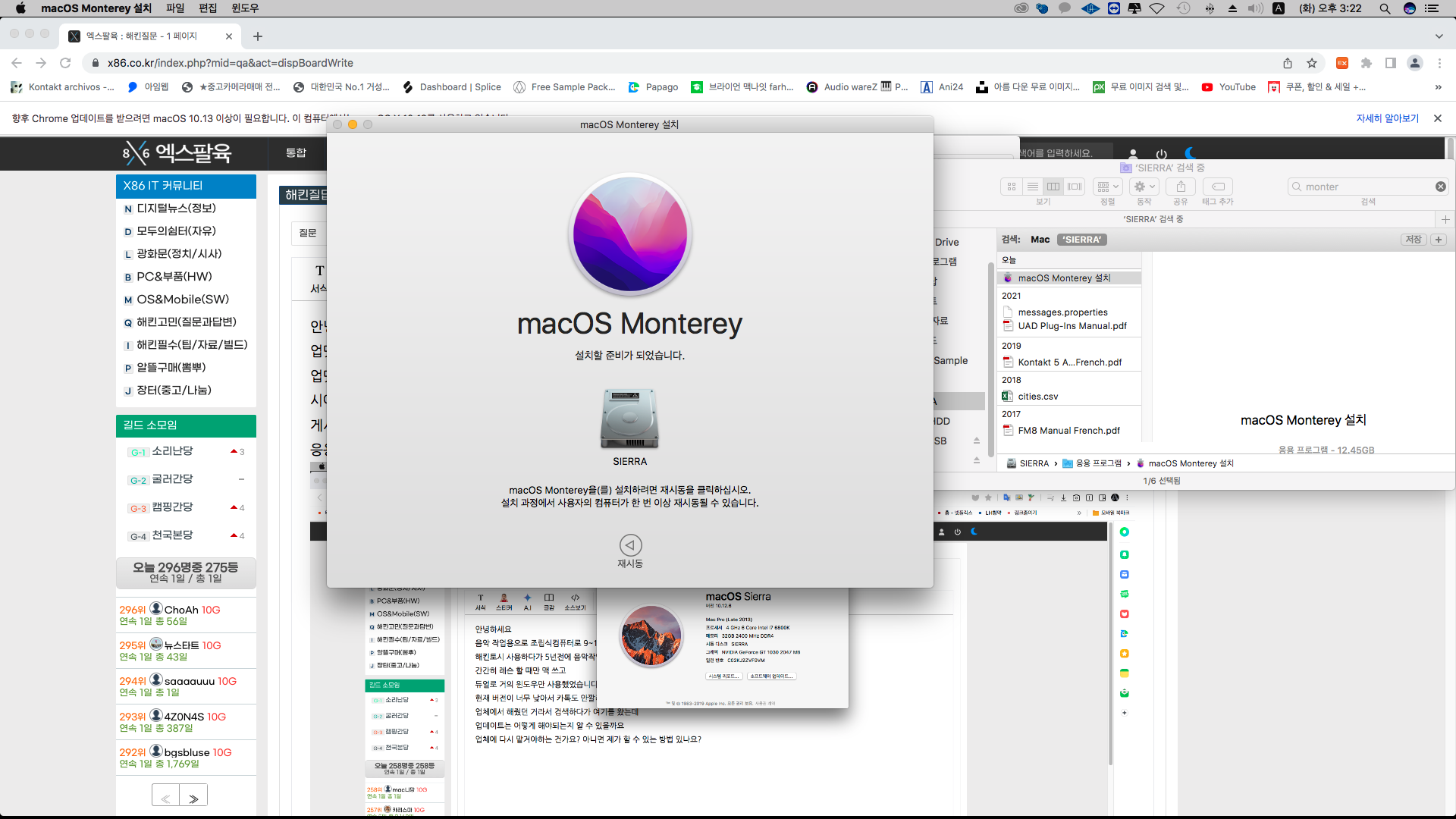Click the 통합 tab on the site header
Viewport: 1456px width, 819px height.
pos(296,153)
